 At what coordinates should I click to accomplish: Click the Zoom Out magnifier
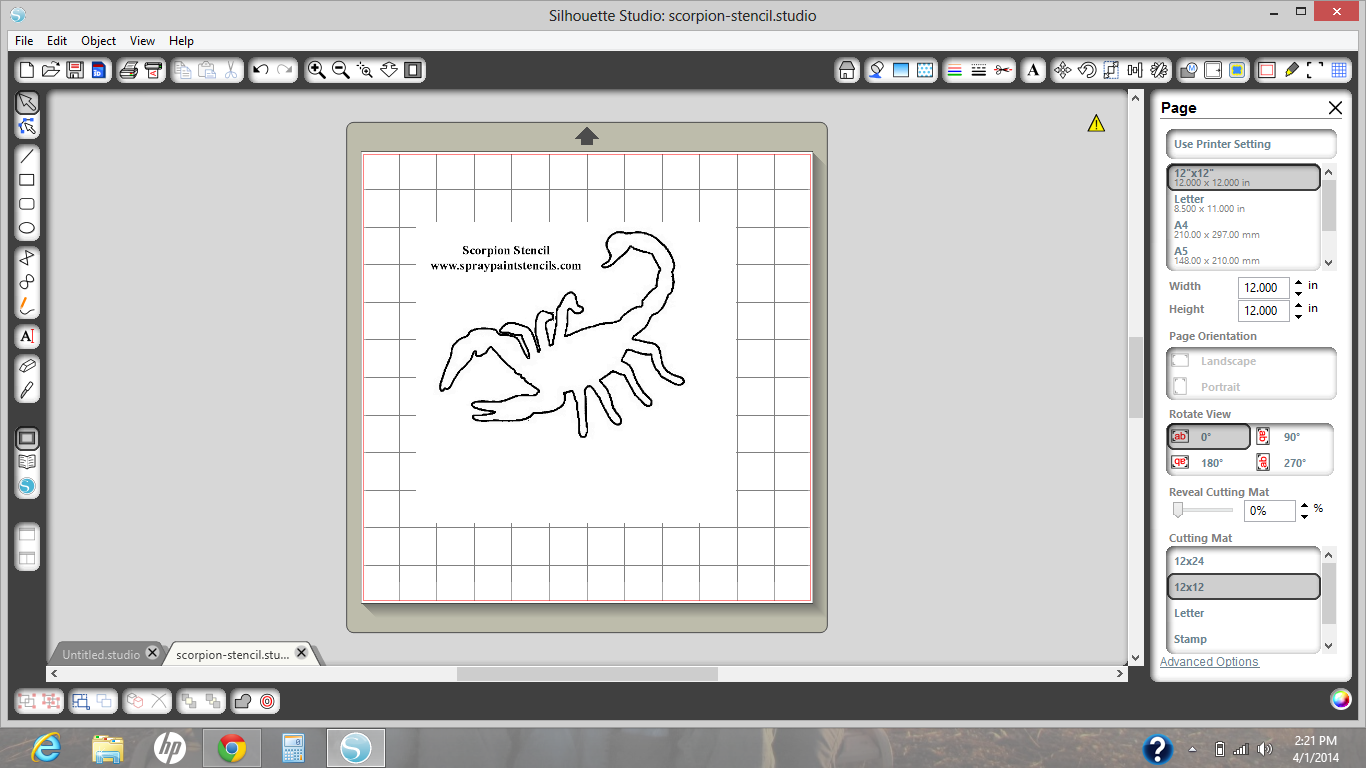click(341, 70)
